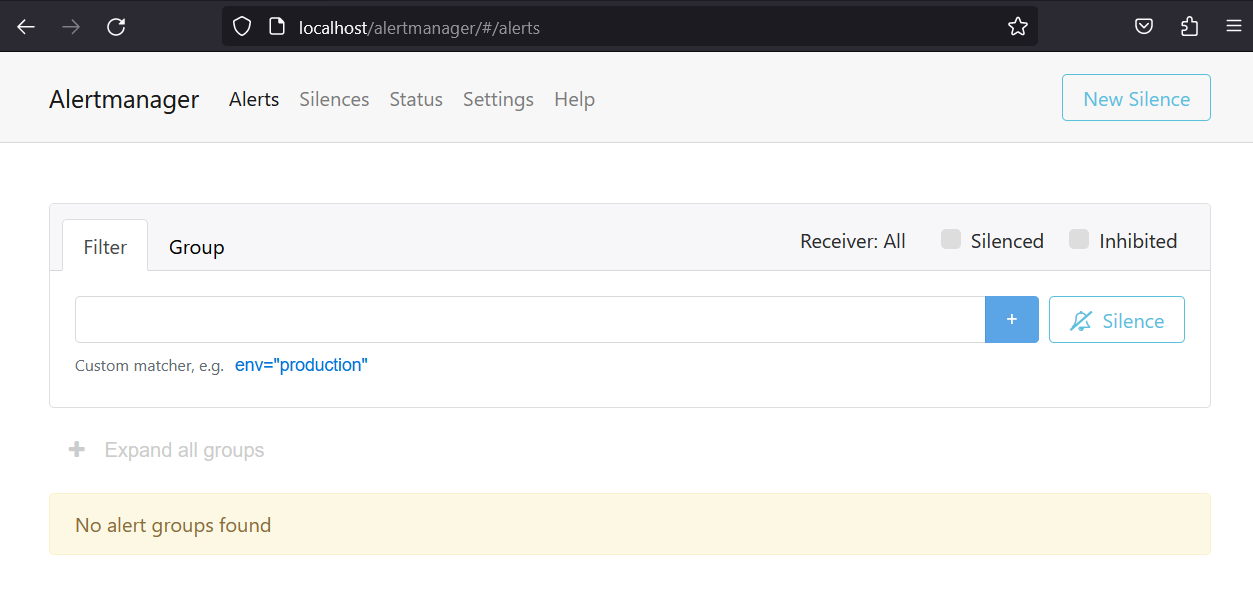Click the New Silence button

[x=1136, y=98]
